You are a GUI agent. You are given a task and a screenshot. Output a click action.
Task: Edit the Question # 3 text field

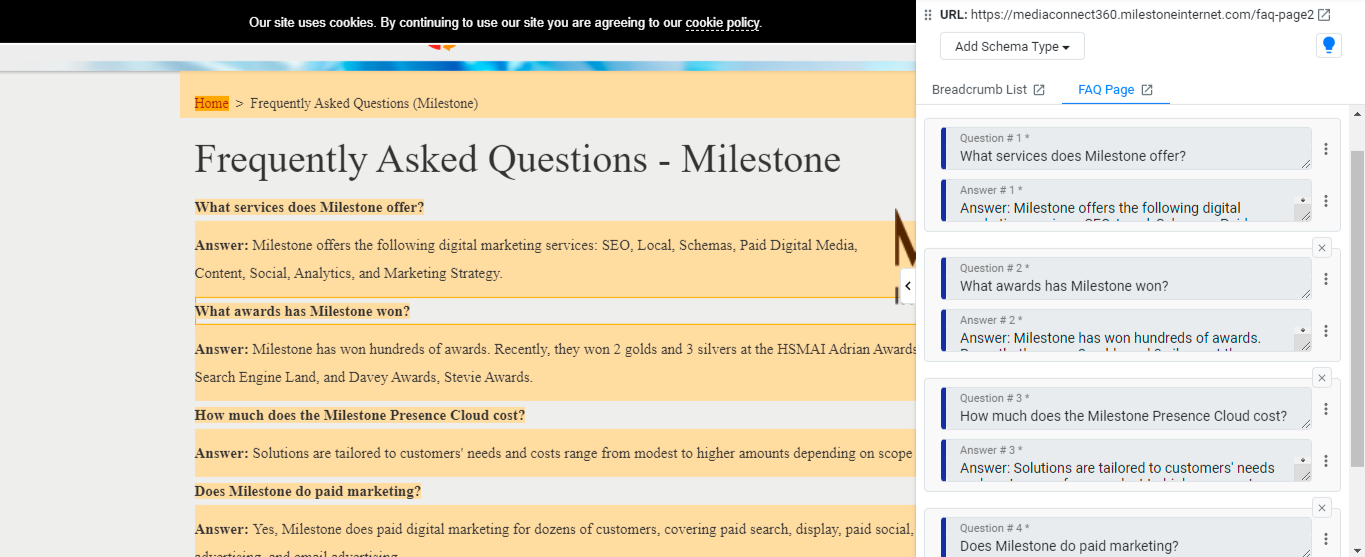click(x=1126, y=408)
